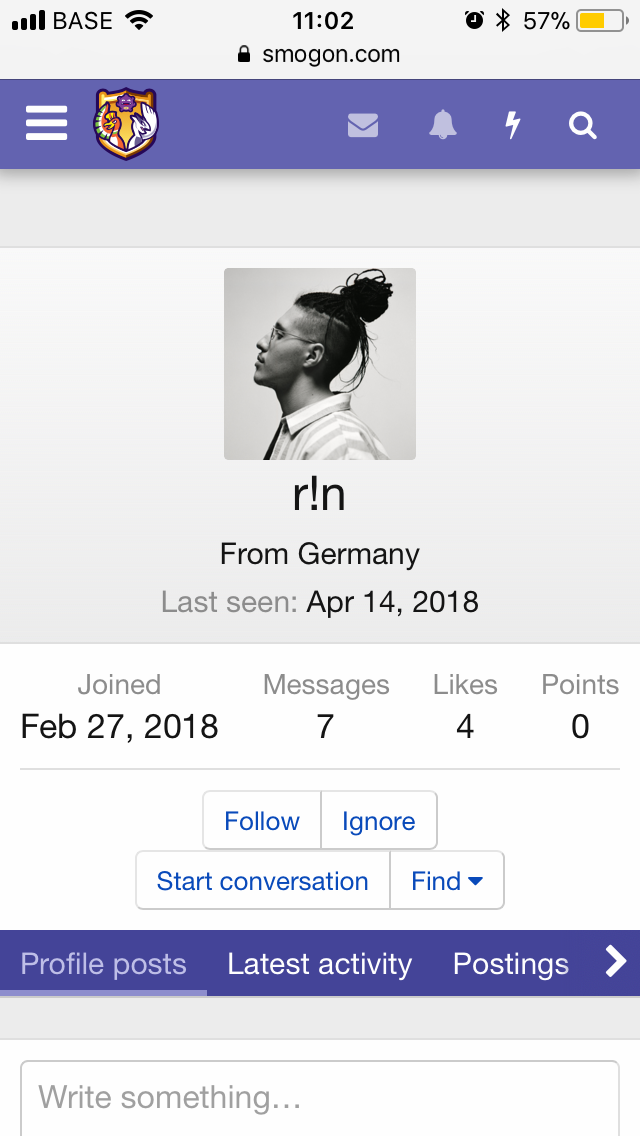Tap the Smogon shield logo
The image size is (640, 1136).
click(126, 124)
